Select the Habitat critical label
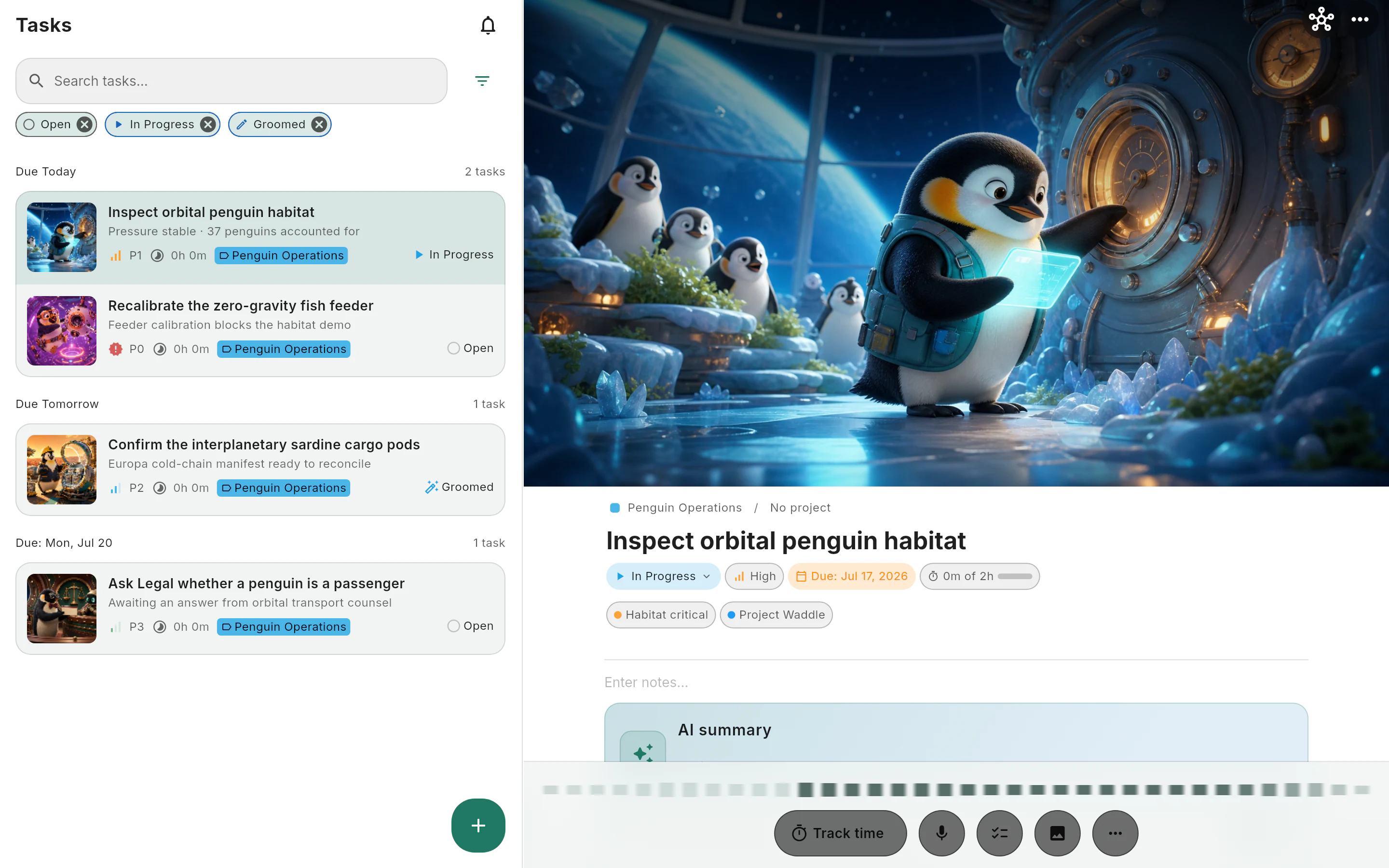1389x868 pixels. [x=661, y=615]
